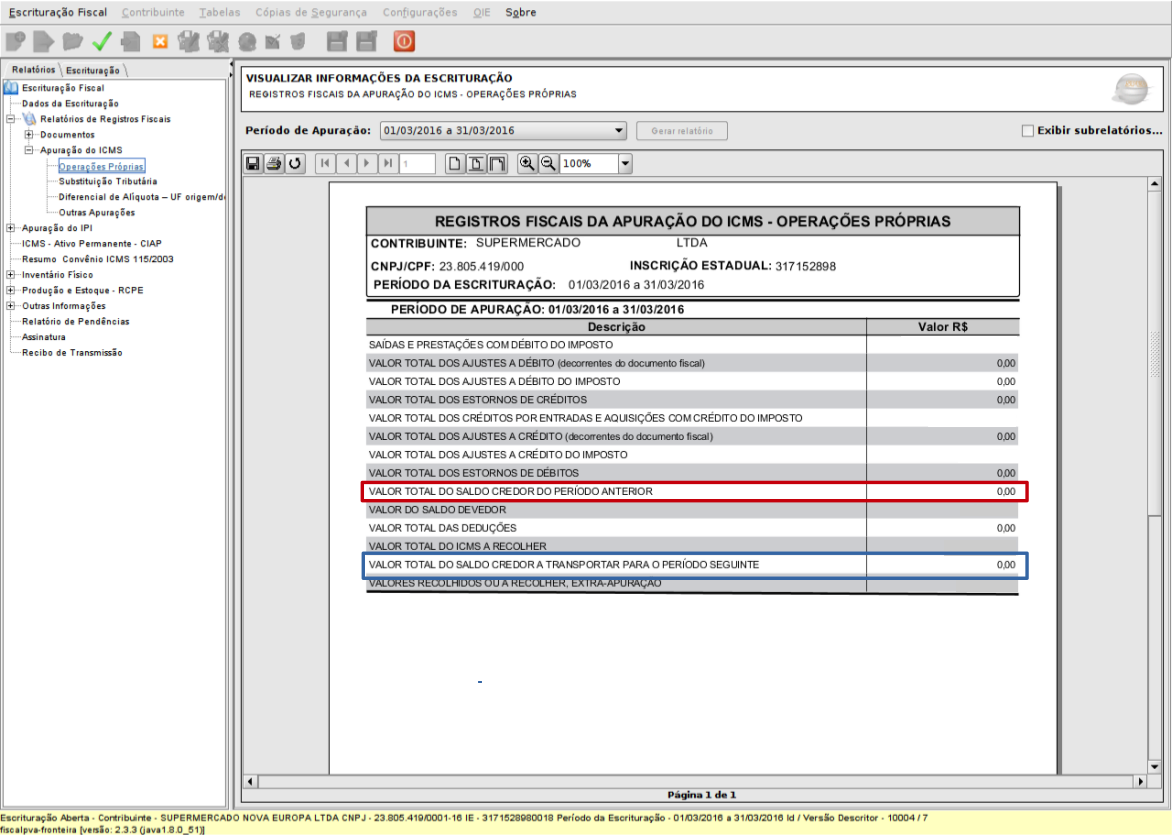1172x836 pixels.
Task: Zoom out of the report
Action: [x=547, y=163]
